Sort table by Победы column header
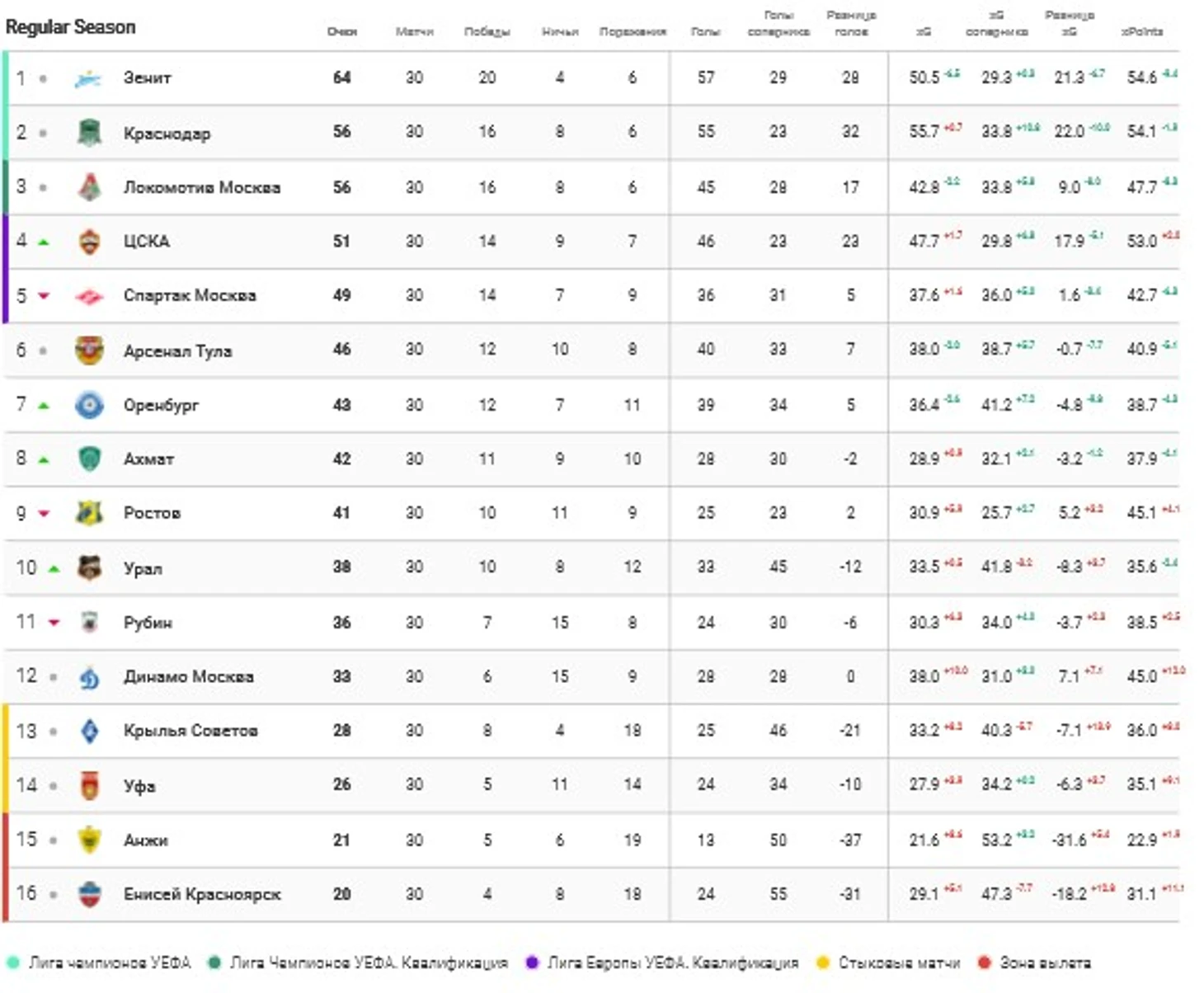 tap(487, 32)
